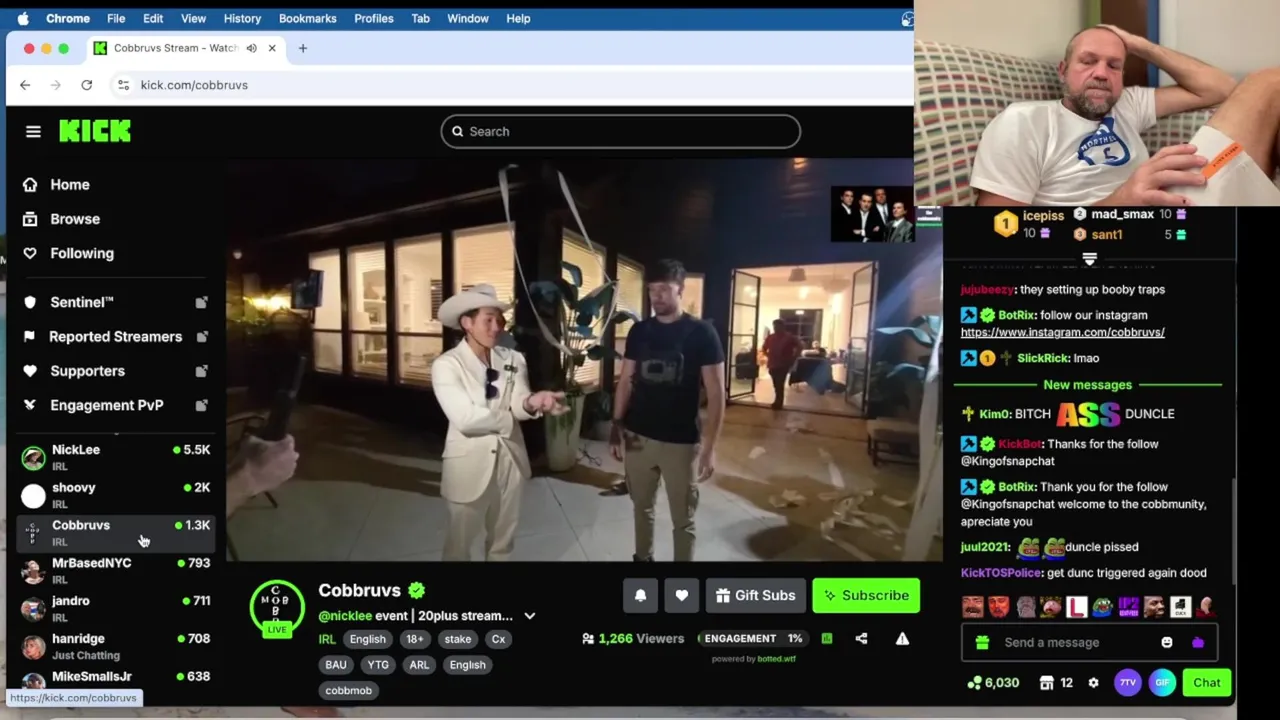Open chat settings gear icon

coord(1093,683)
